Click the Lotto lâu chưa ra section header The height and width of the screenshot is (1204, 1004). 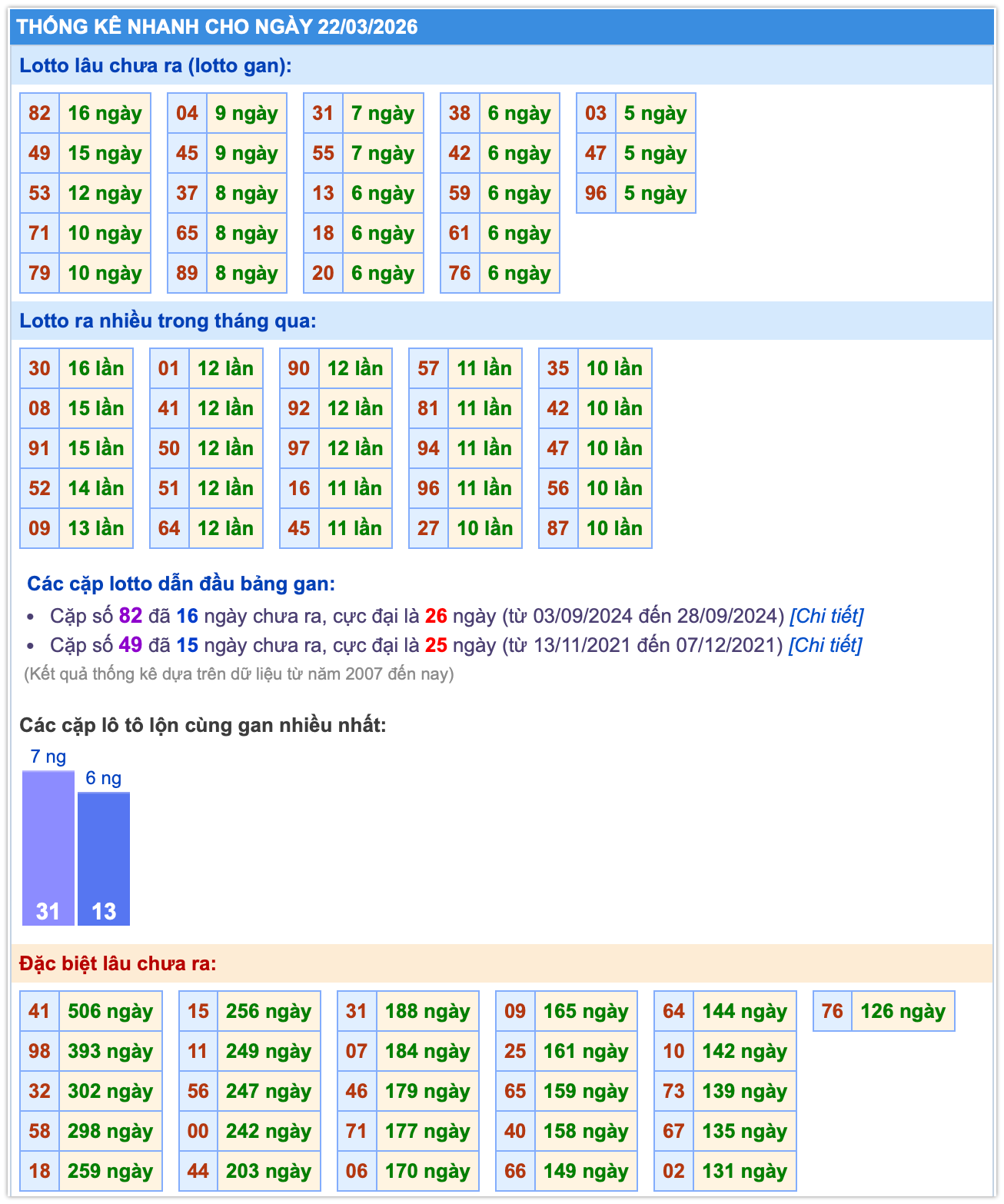click(x=155, y=66)
